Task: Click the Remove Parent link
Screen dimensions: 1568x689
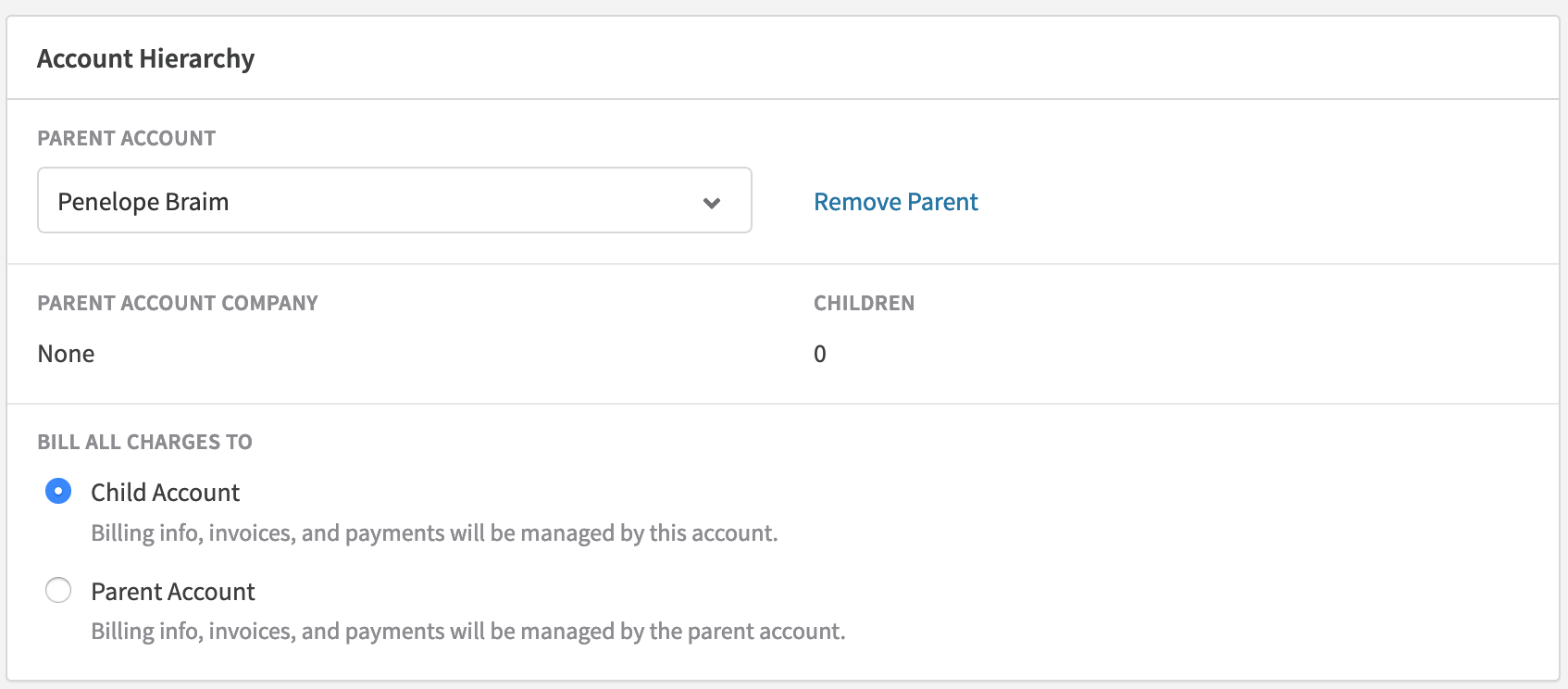Action: tap(895, 202)
